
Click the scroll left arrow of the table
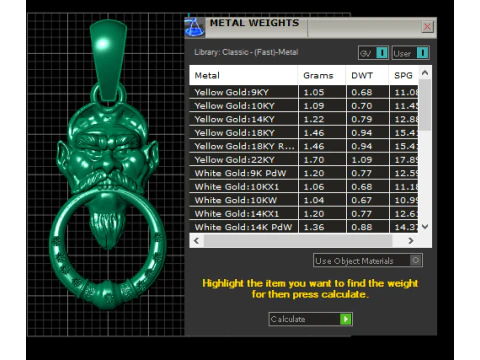[x=196, y=240]
